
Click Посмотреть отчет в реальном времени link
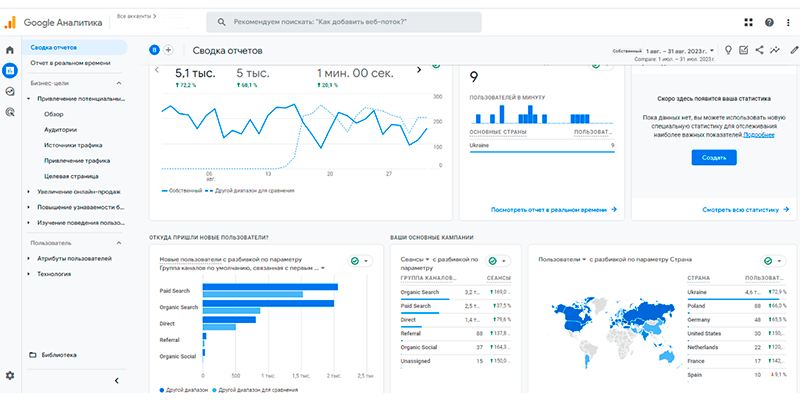click(x=554, y=210)
